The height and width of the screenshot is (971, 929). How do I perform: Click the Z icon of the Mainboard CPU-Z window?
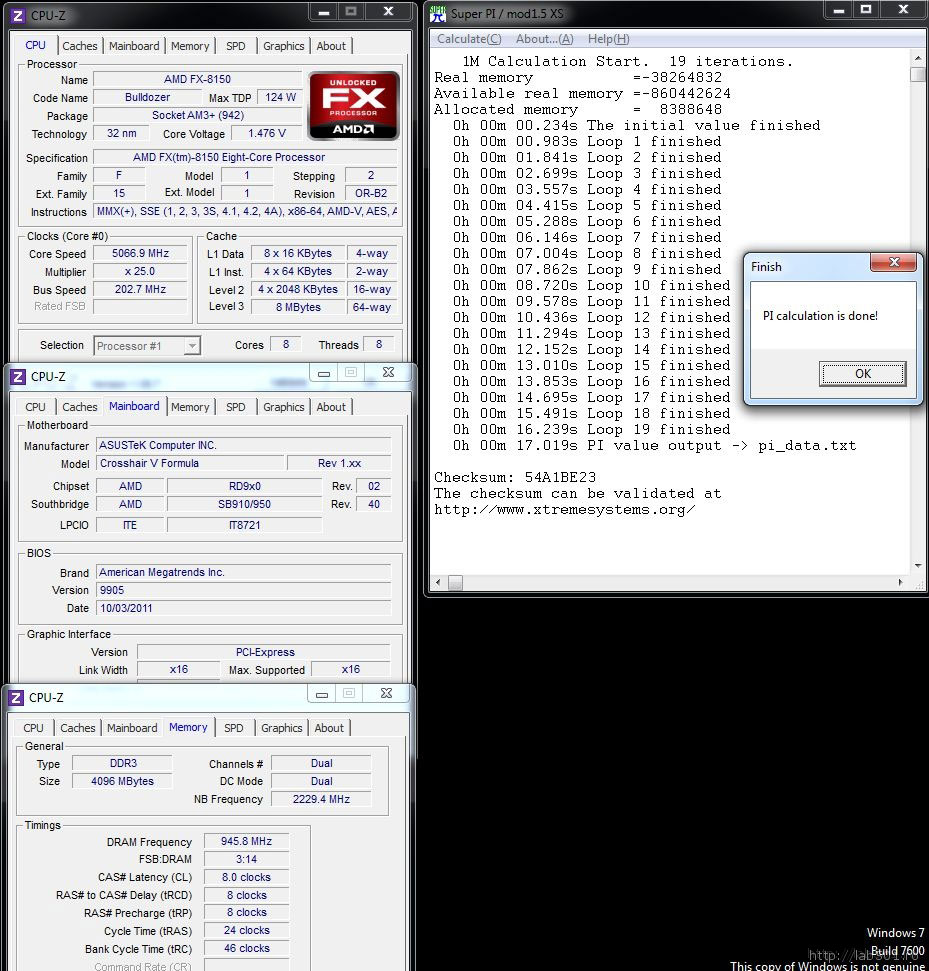(x=19, y=377)
